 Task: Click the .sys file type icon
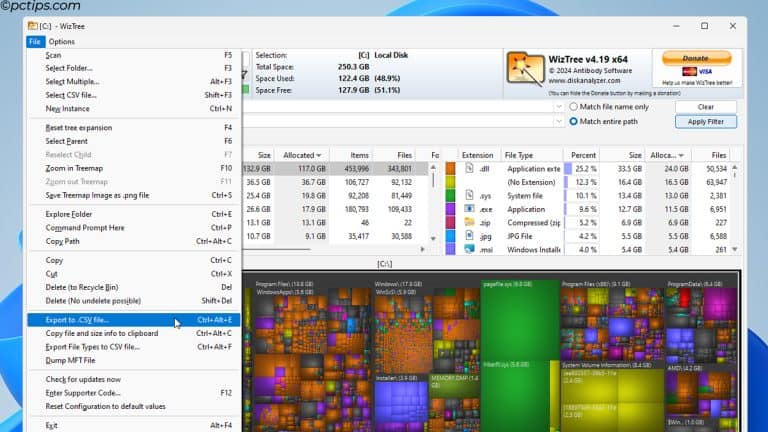coord(469,195)
